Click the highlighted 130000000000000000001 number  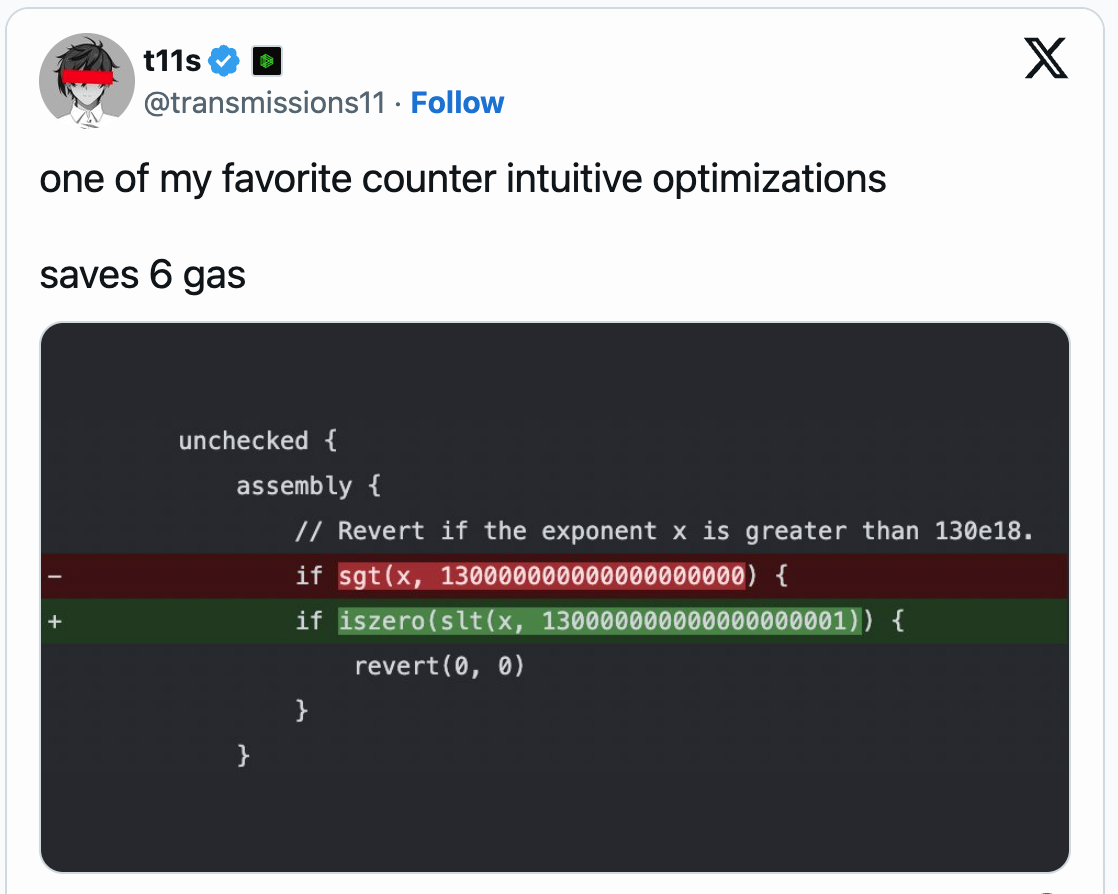coord(699,621)
